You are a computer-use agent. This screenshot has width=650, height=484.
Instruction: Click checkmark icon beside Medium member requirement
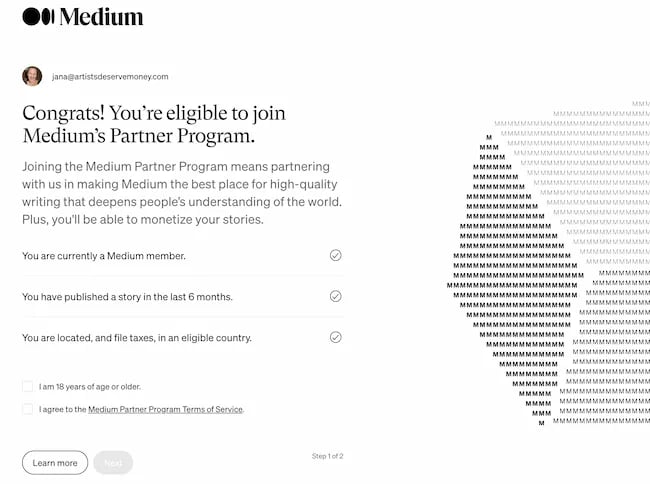point(335,255)
